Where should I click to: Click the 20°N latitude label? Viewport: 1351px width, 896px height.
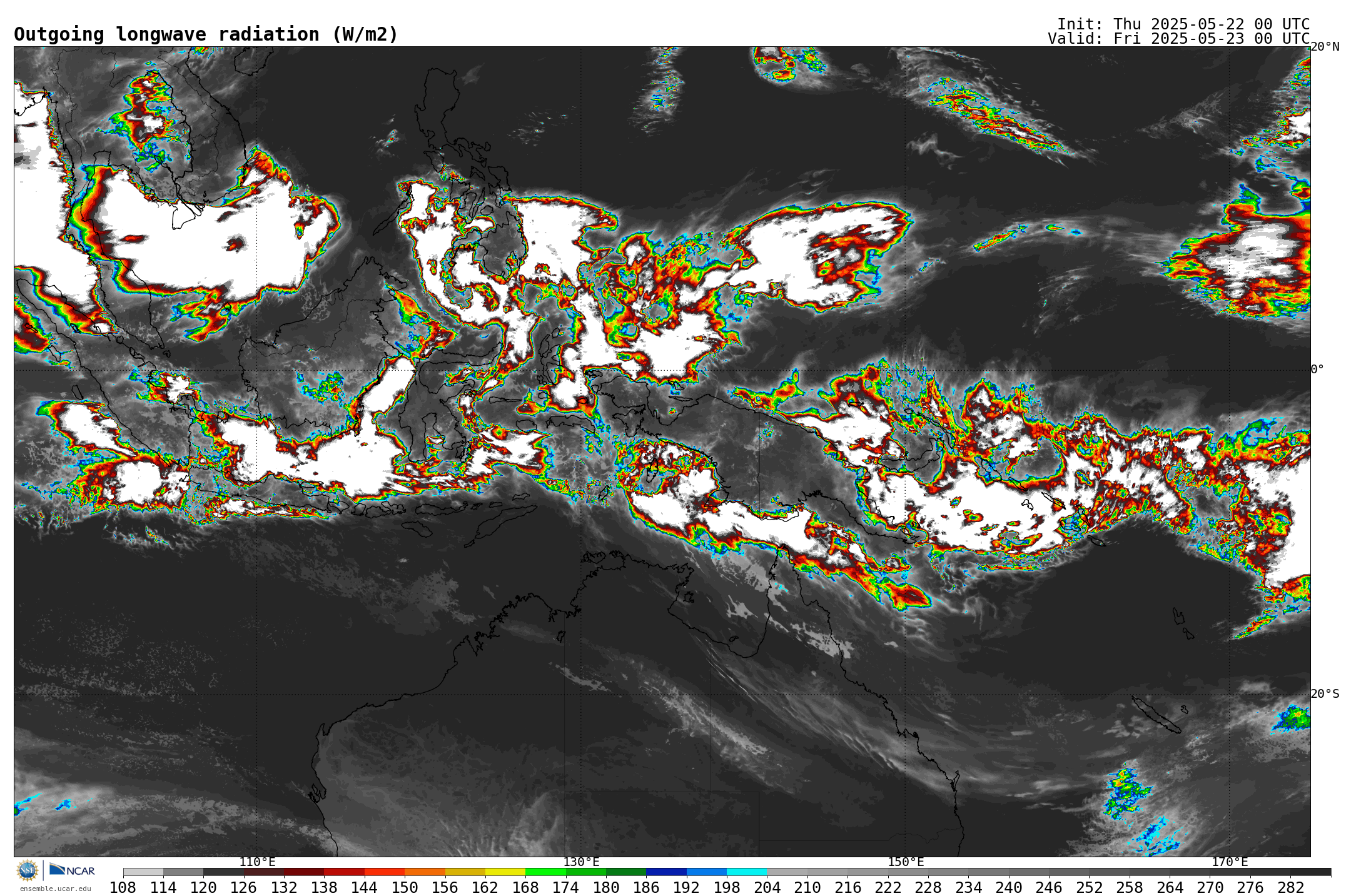pos(1325,47)
